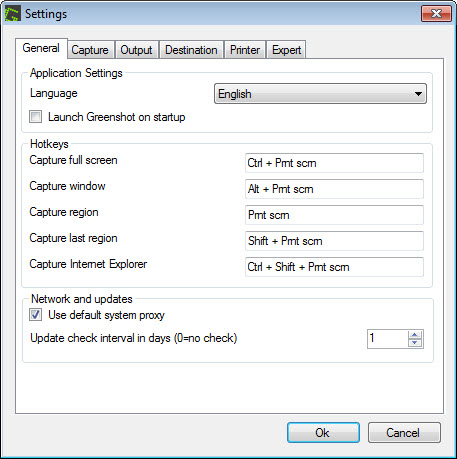Click the Cancel button
Screen dimensions: 457x459
pyautogui.click(x=404, y=433)
